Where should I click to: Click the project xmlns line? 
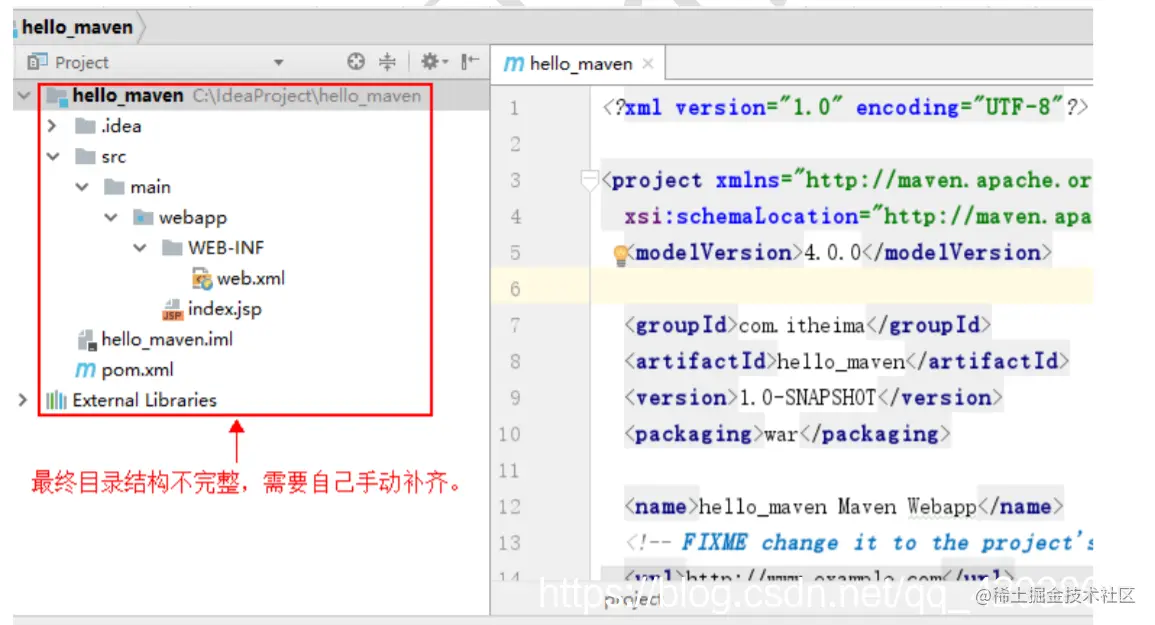click(x=847, y=181)
